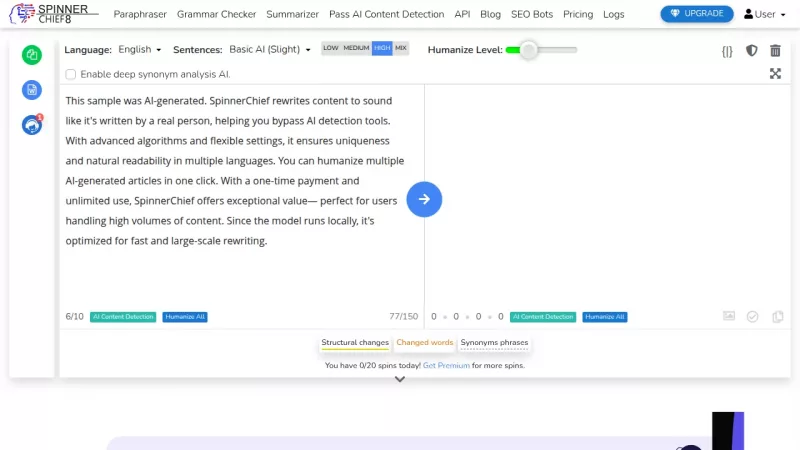Click output panel Humanize All button
This screenshot has height=450, width=800.
[x=605, y=317]
